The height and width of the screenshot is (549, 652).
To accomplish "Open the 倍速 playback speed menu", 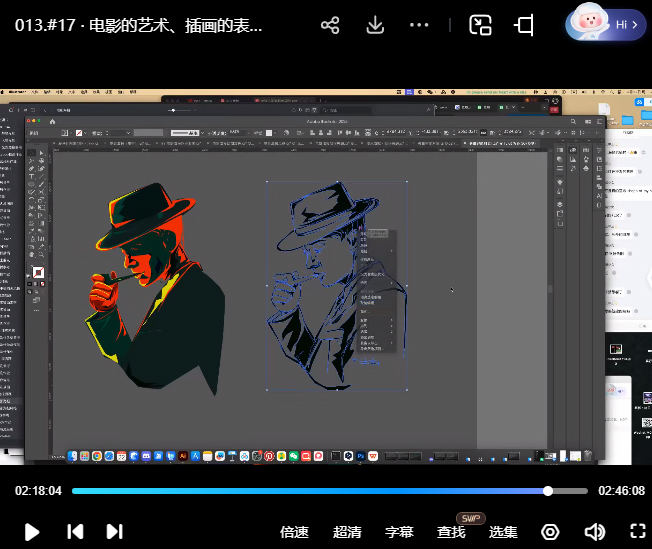I will tap(294, 532).
